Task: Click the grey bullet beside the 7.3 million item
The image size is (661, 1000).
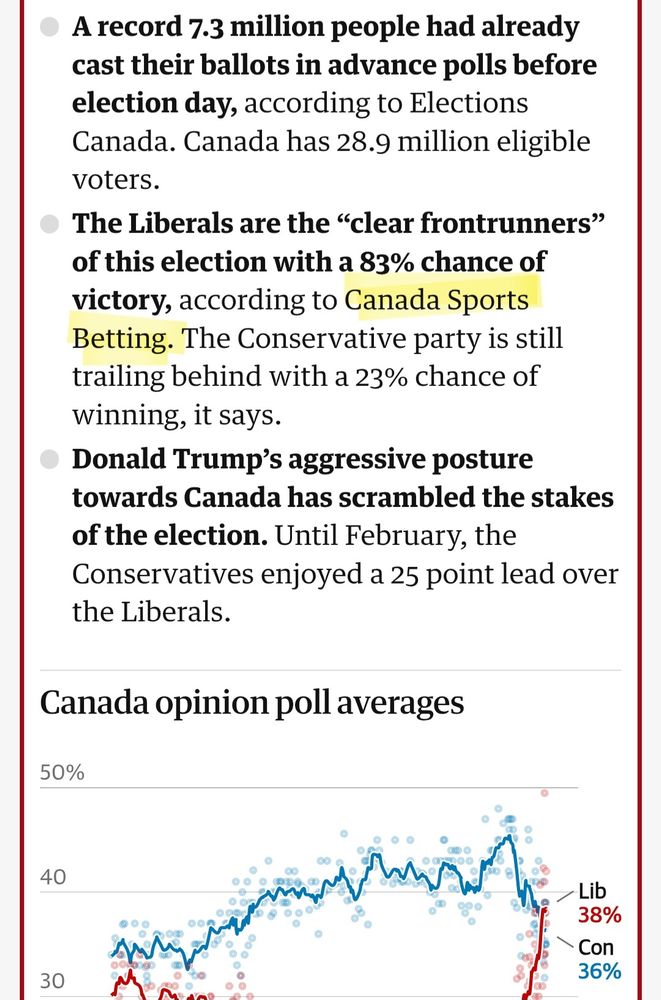Action: pos(50,27)
